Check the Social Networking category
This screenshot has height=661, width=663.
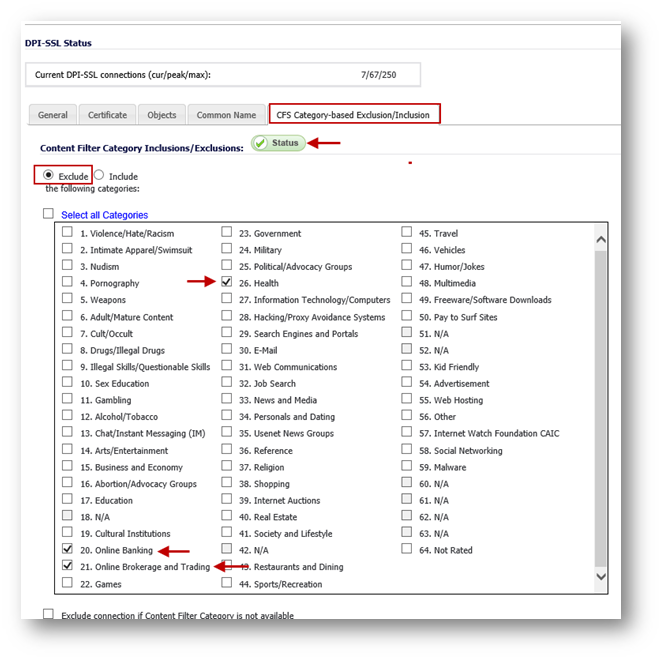pyautogui.click(x=408, y=449)
